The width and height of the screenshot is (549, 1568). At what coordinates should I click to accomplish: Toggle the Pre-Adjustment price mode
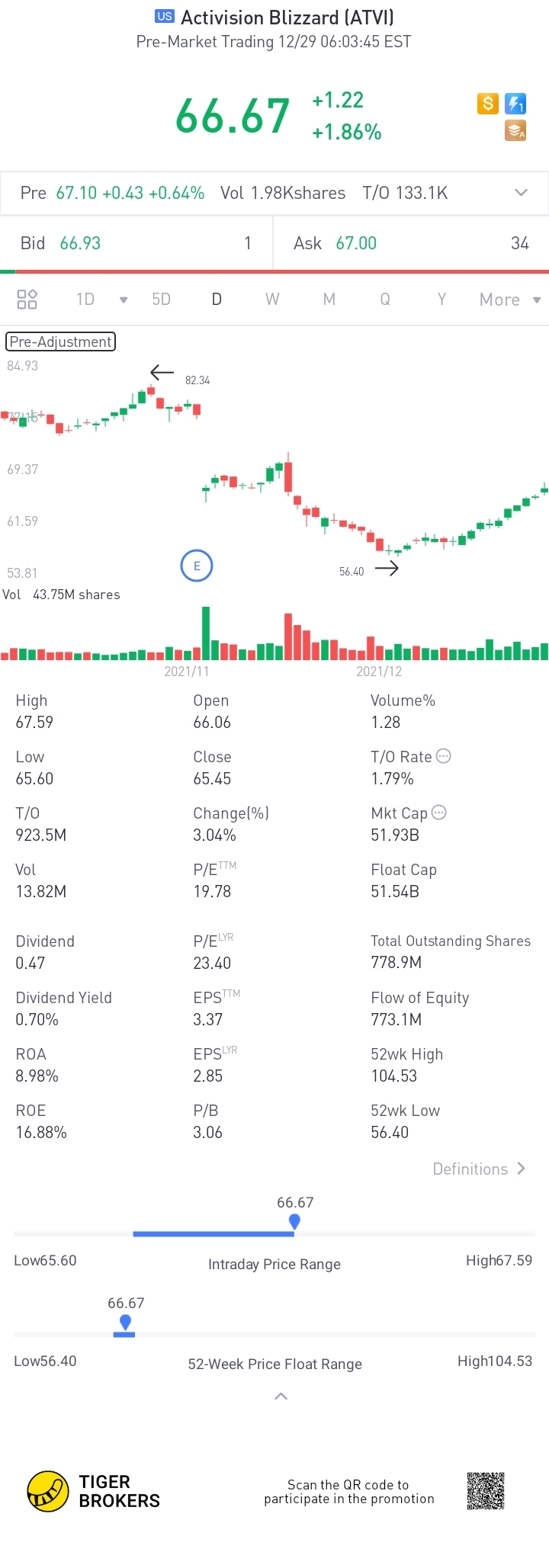[61, 341]
